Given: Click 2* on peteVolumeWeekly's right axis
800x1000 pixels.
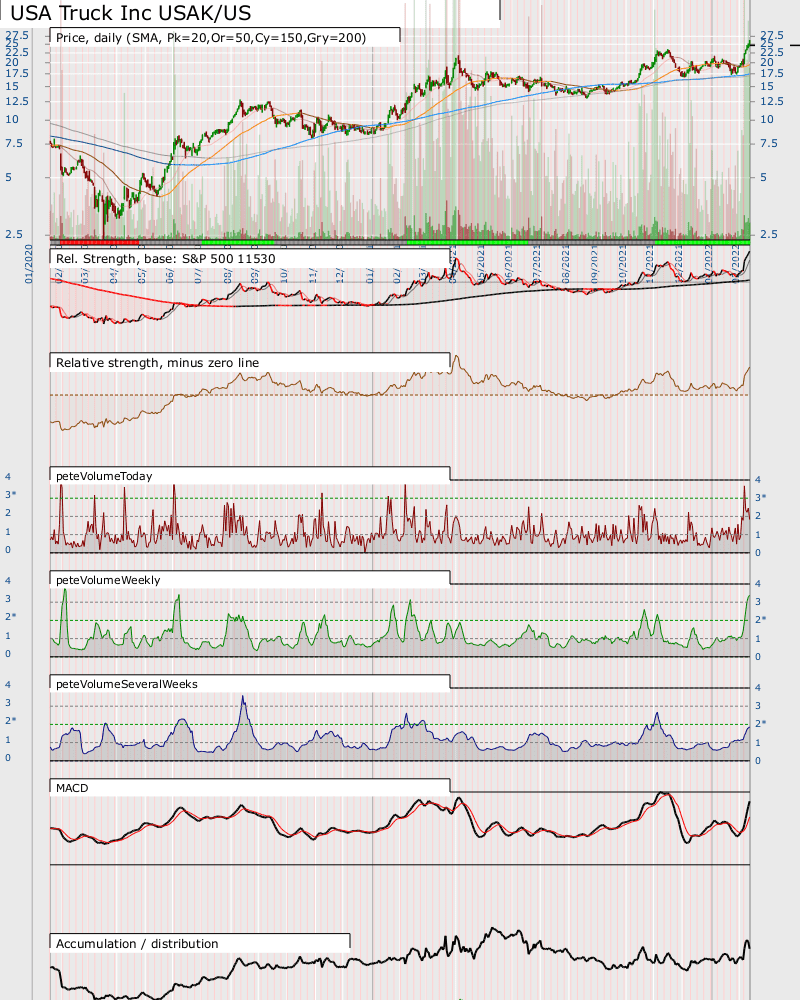Looking at the screenshot, I should [760, 620].
